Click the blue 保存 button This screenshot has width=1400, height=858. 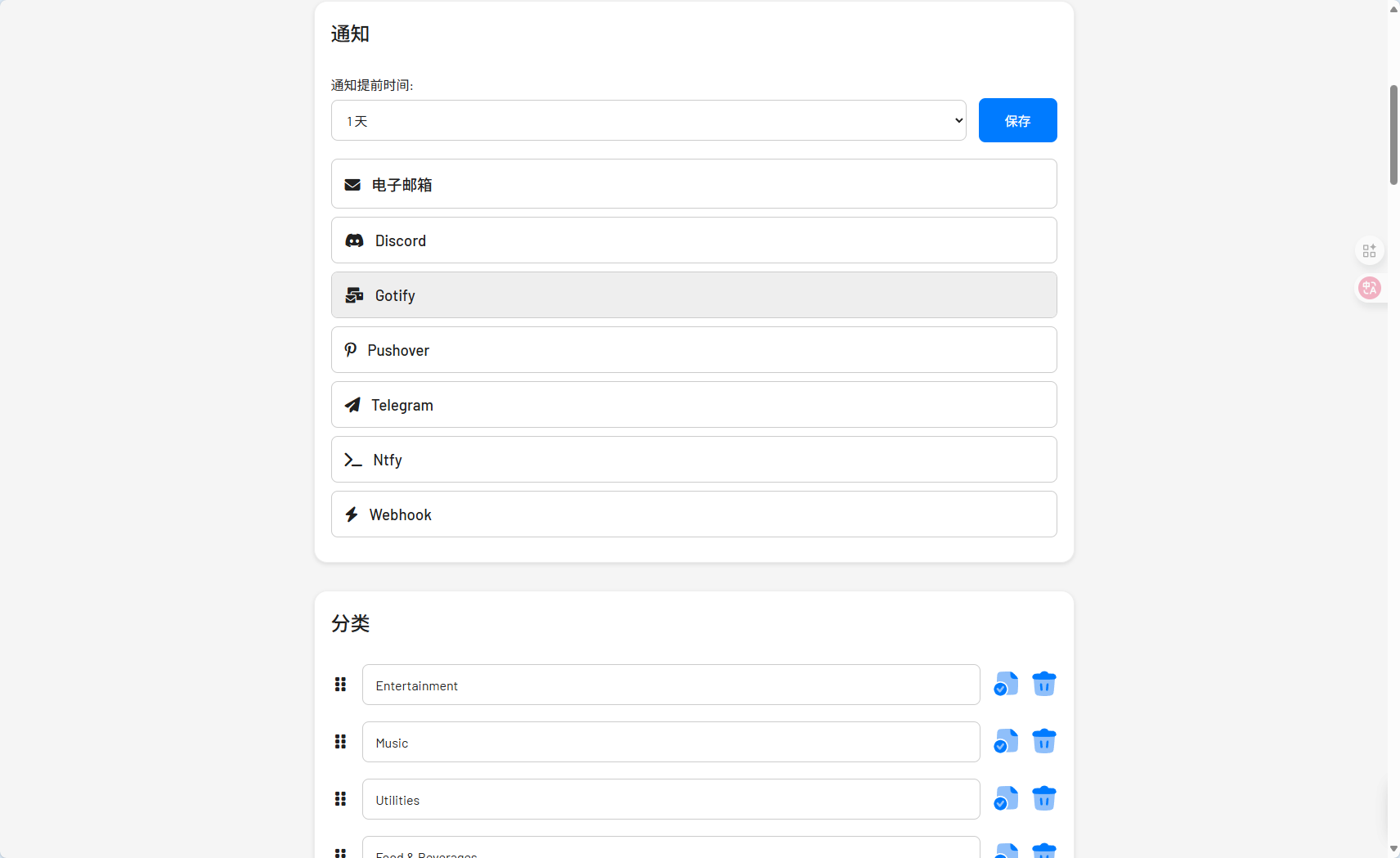click(1017, 120)
